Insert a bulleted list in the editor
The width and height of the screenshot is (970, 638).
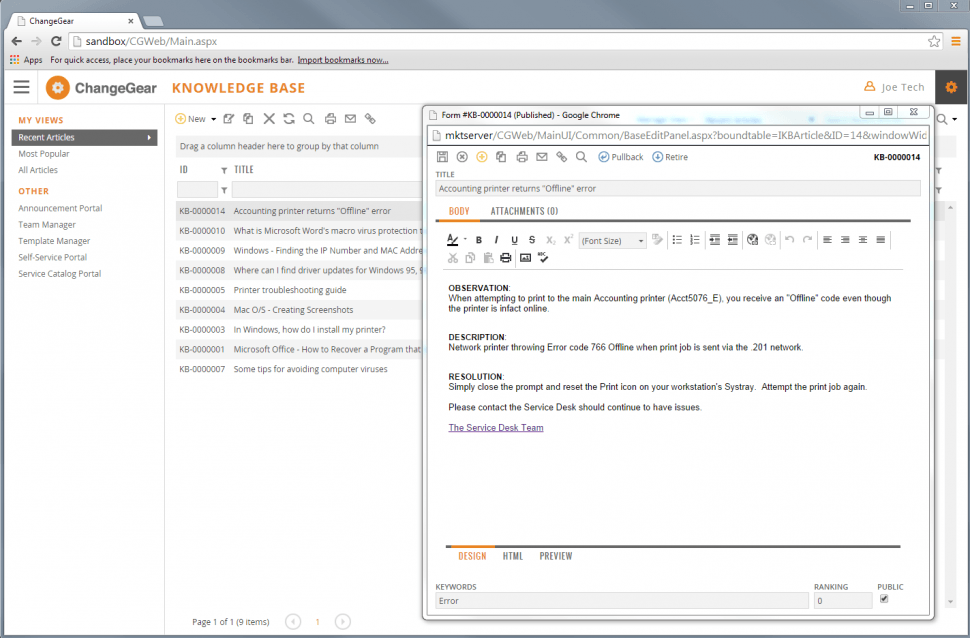coord(677,240)
